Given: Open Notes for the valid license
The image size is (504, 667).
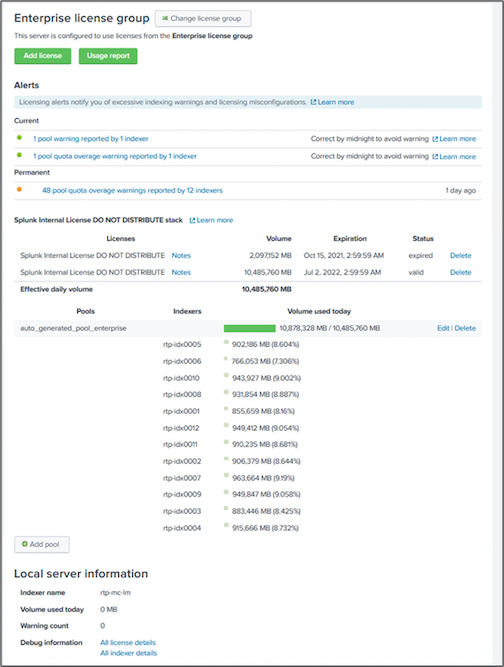Looking at the screenshot, I should click(x=181, y=272).
